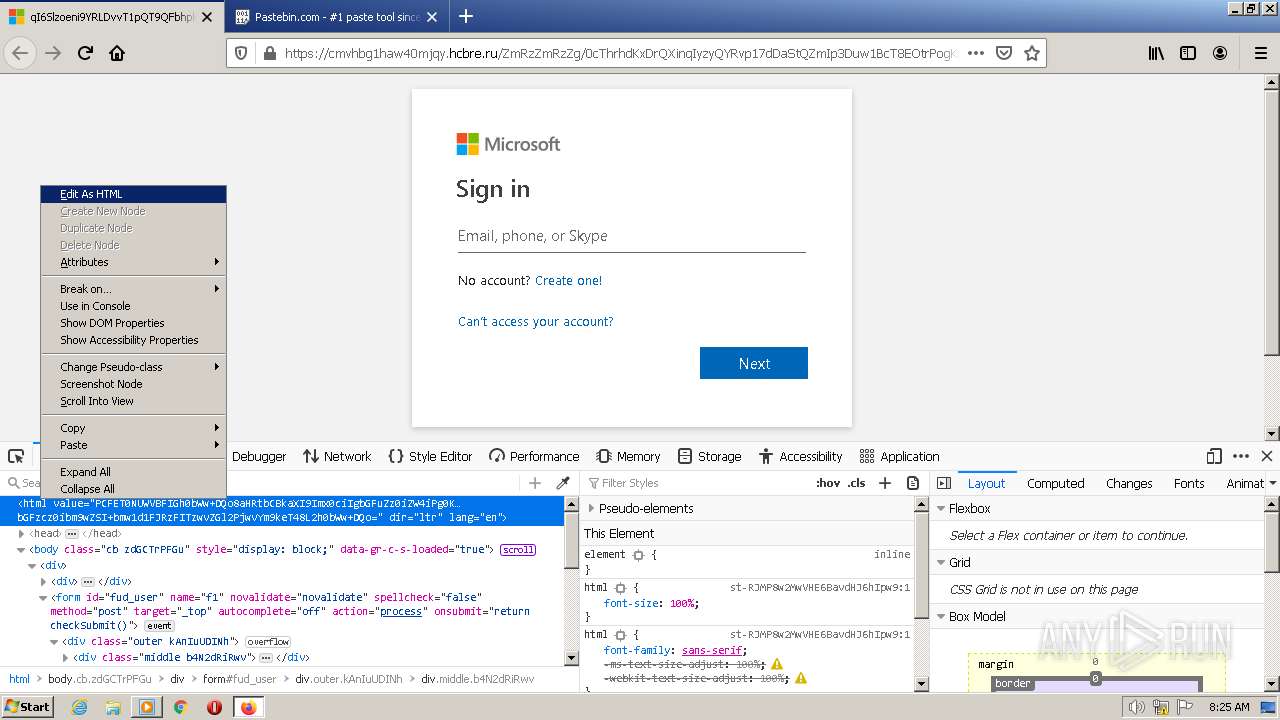Click Can't access your account link
The image size is (1280, 720).
536,322
